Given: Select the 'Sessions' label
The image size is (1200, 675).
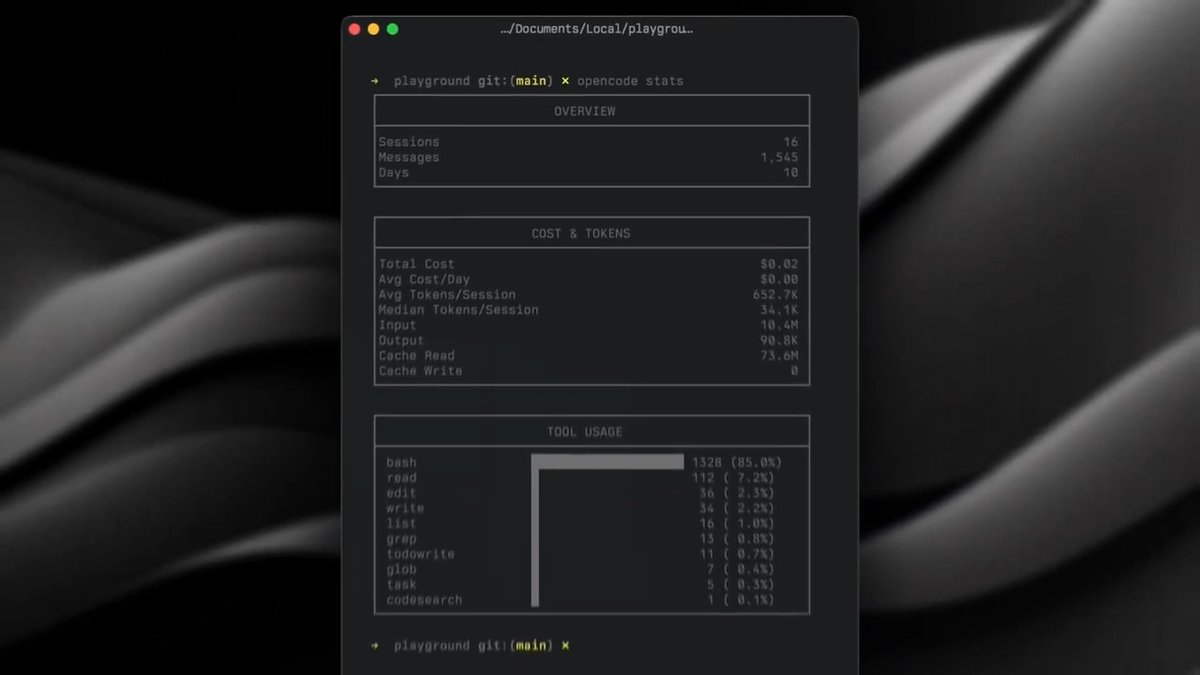Looking at the screenshot, I should (x=409, y=142).
